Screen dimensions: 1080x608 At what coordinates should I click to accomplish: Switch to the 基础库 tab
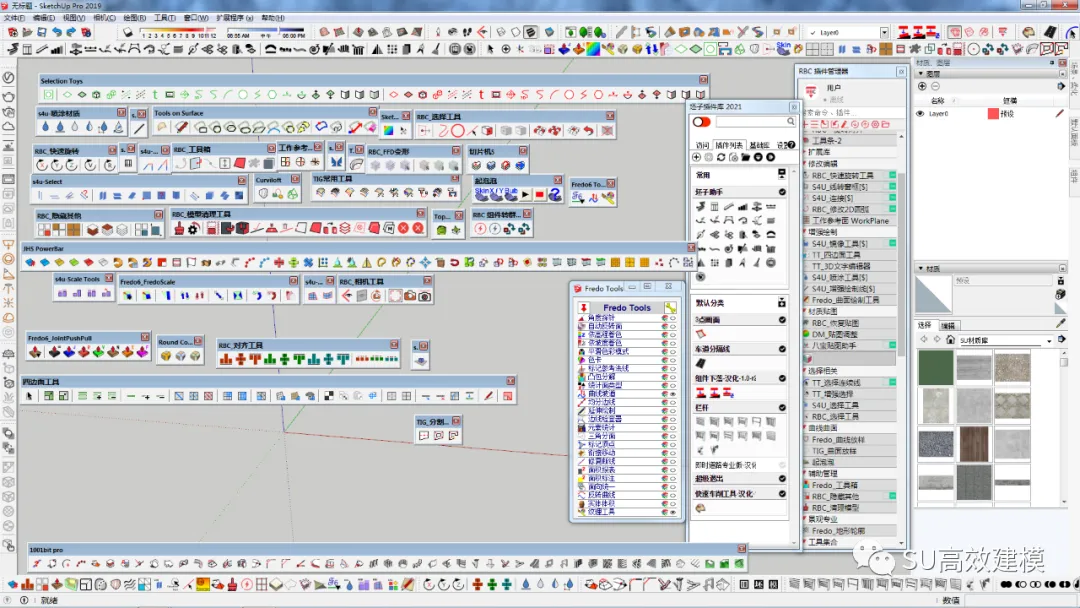tap(759, 145)
